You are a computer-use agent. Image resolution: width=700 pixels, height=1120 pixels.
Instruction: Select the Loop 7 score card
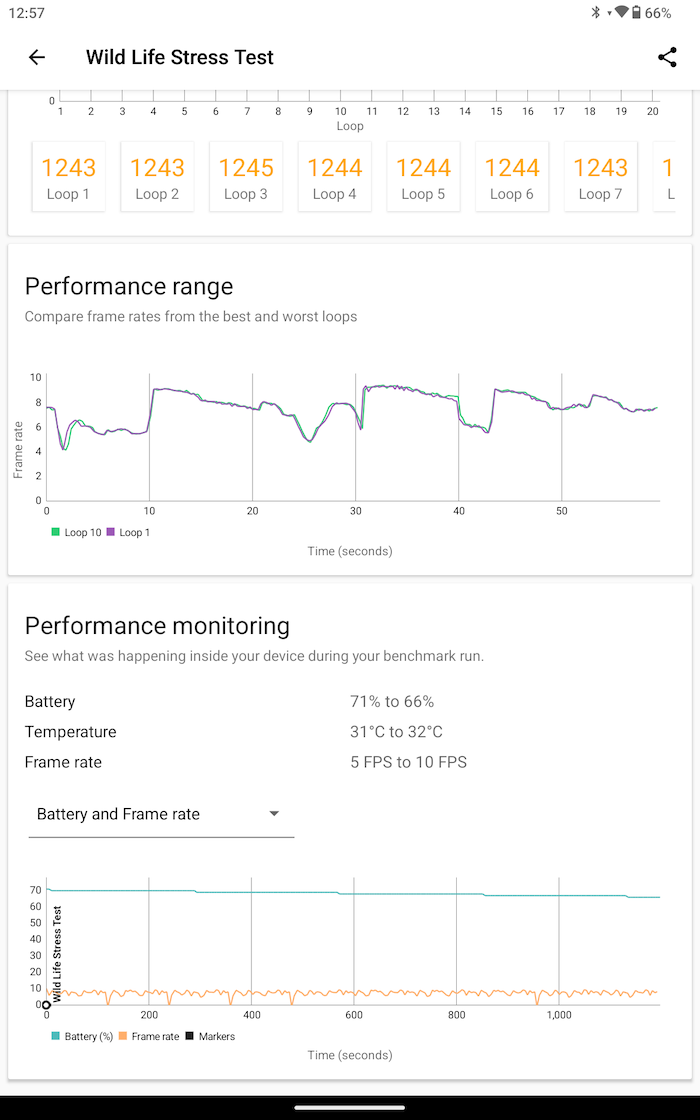click(x=601, y=176)
